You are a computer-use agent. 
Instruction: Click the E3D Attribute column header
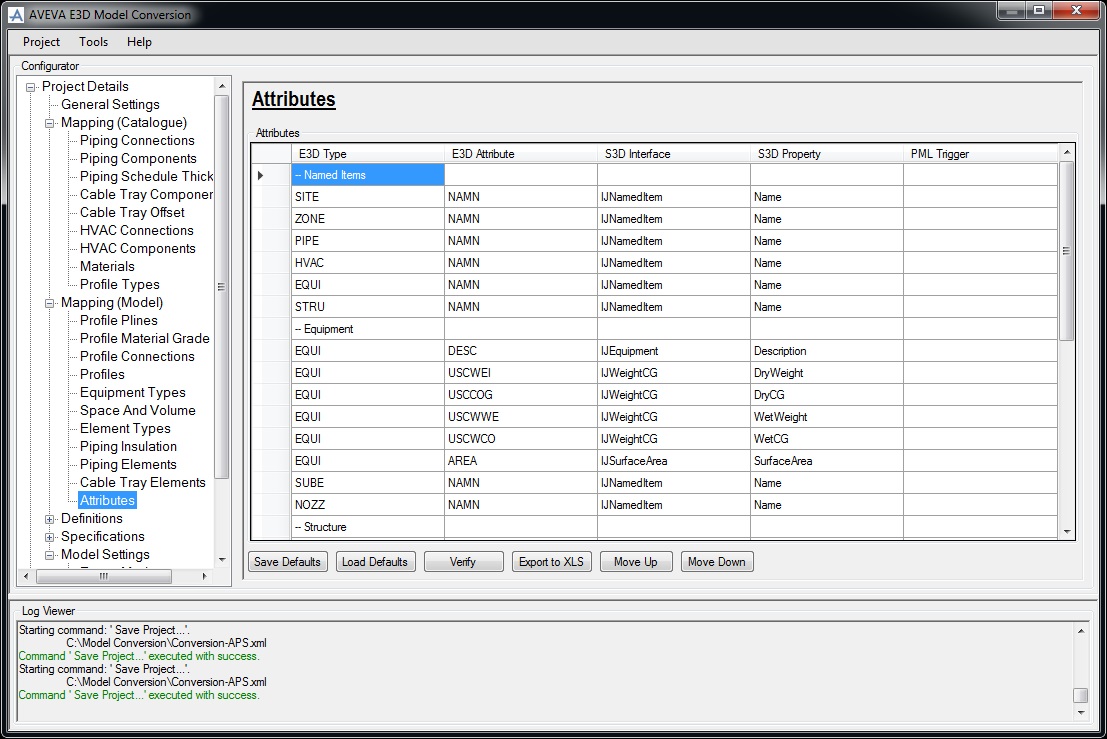click(521, 154)
